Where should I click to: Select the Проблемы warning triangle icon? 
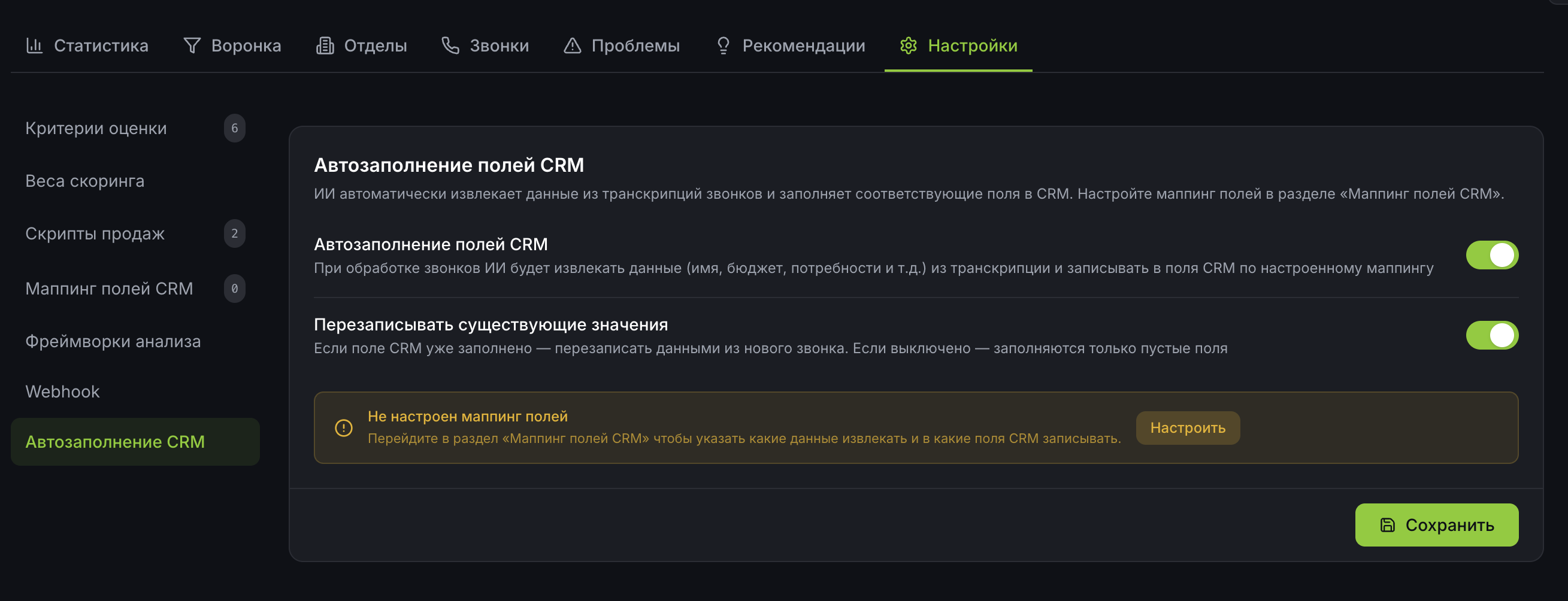tap(572, 45)
